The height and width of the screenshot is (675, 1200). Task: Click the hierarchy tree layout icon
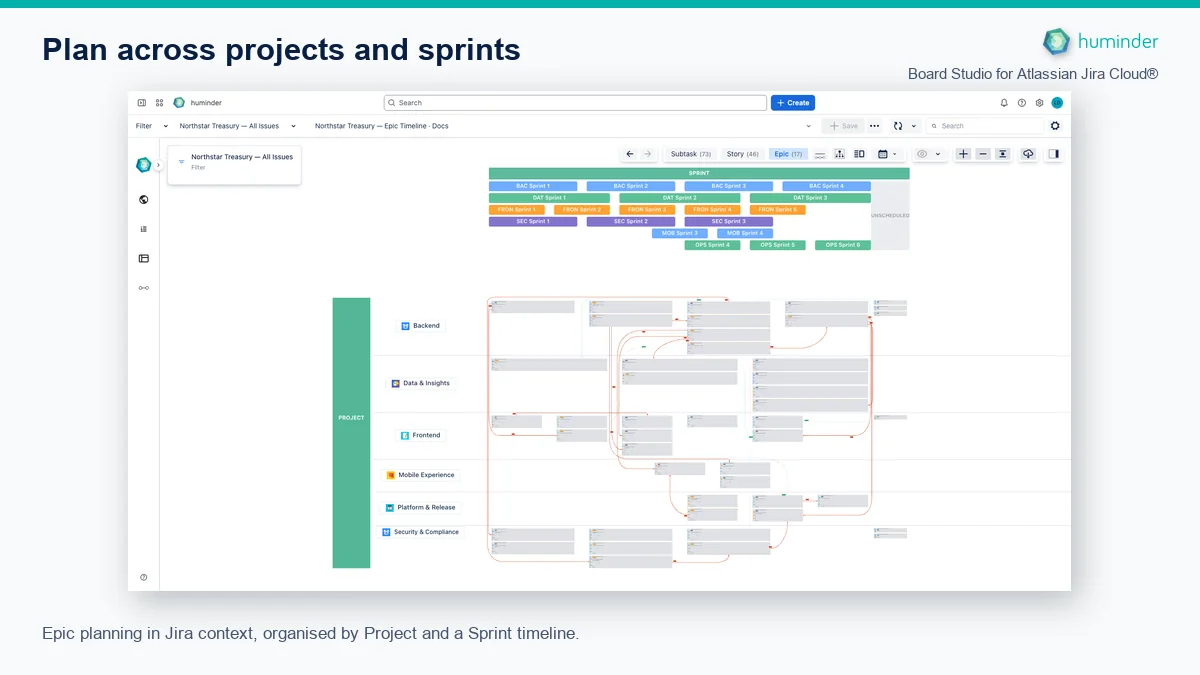click(x=839, y=154)
